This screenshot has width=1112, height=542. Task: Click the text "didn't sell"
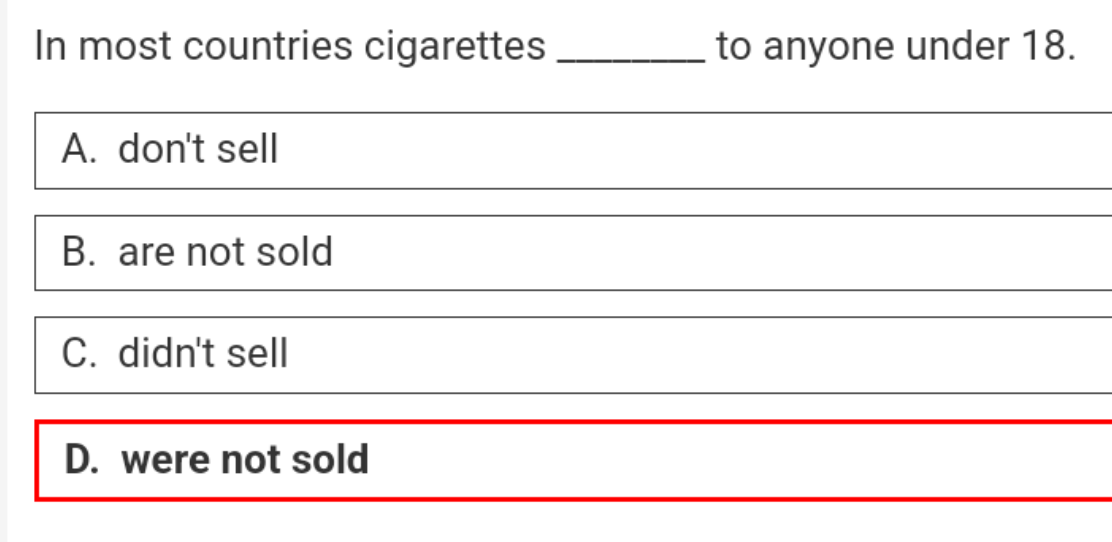point(203,354)
